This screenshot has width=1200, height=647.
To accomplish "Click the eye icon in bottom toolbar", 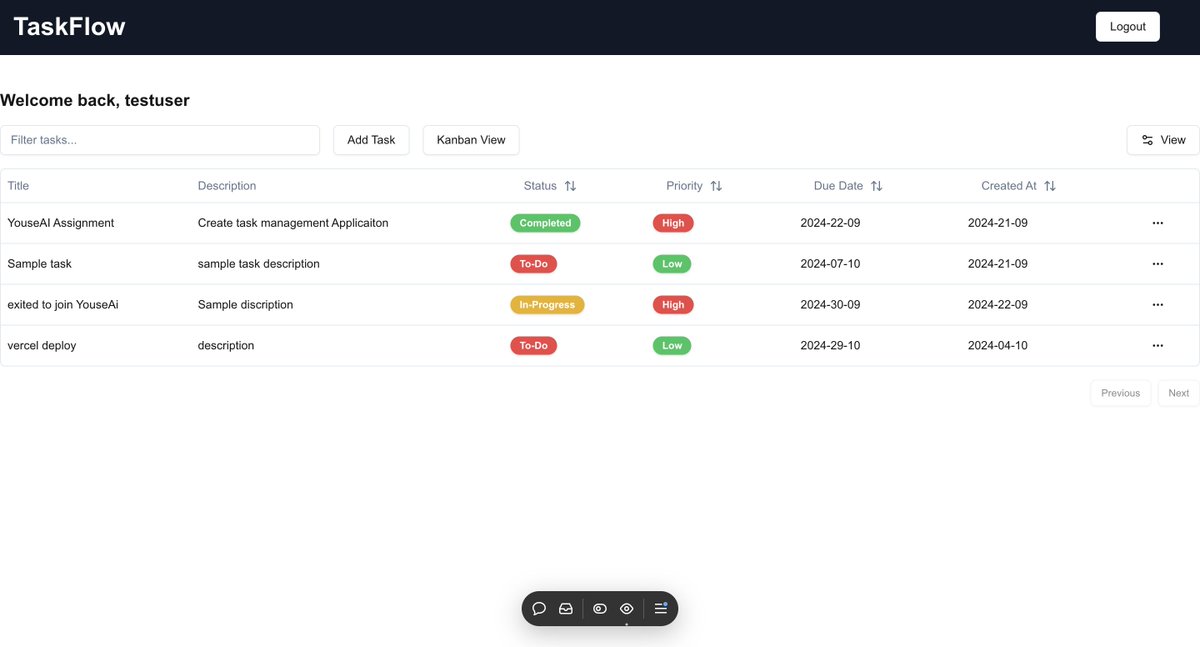I will pyautogui.click(x=627, y=608).
